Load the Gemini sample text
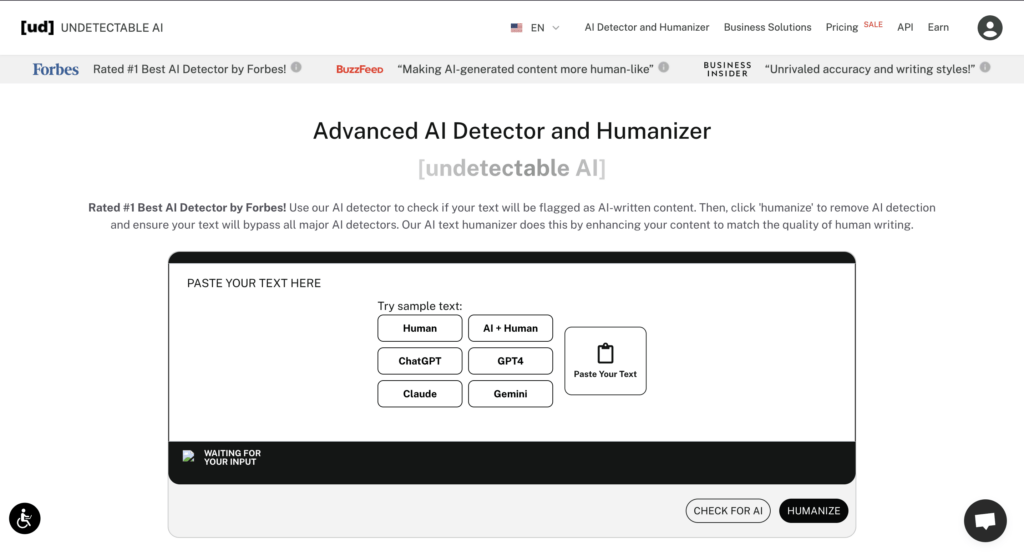Screen dimensions: 1024x555 tap(510, 394)
